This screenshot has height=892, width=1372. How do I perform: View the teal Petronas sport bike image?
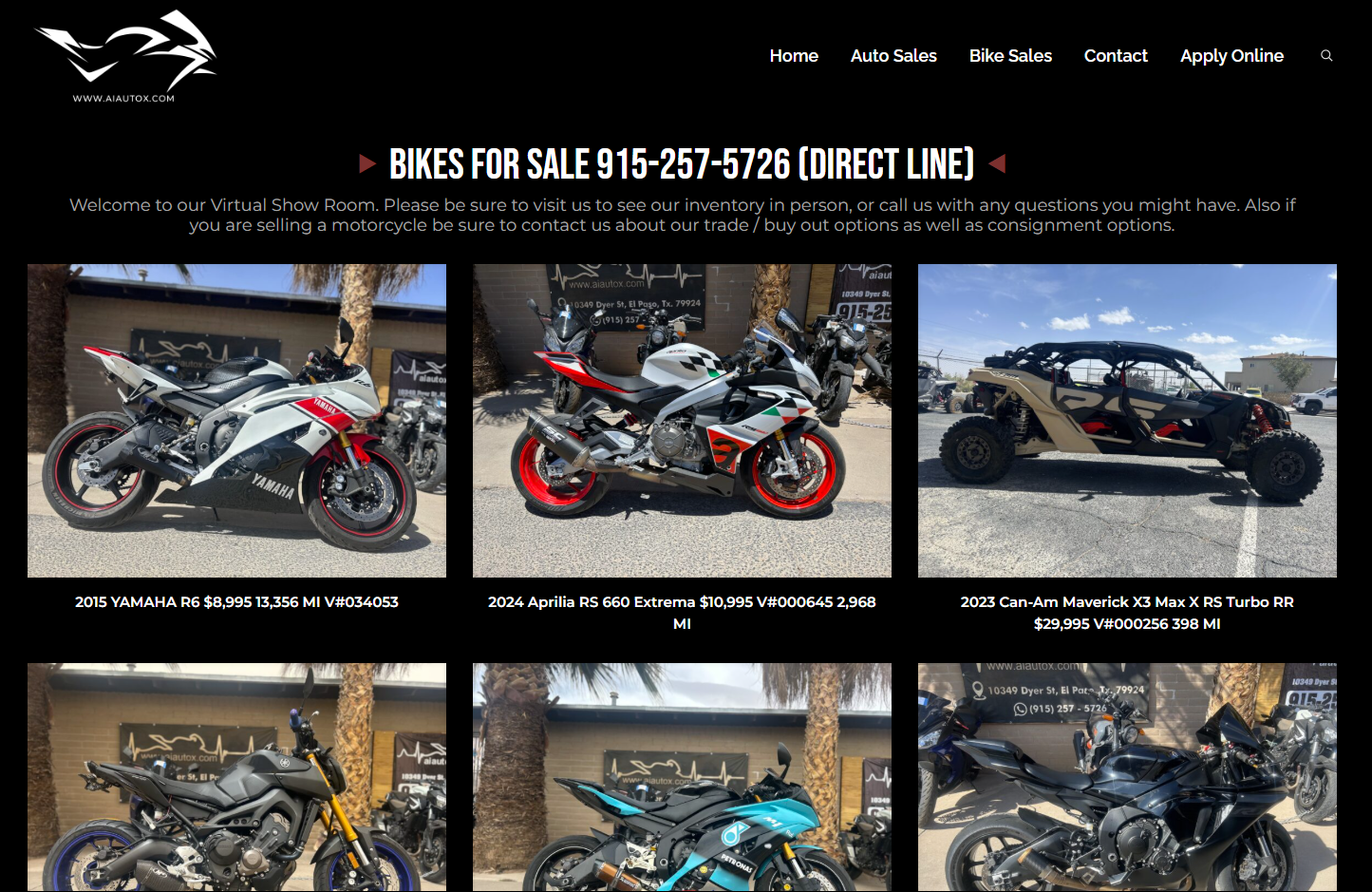pyautogui.click(x=682, y=777)
